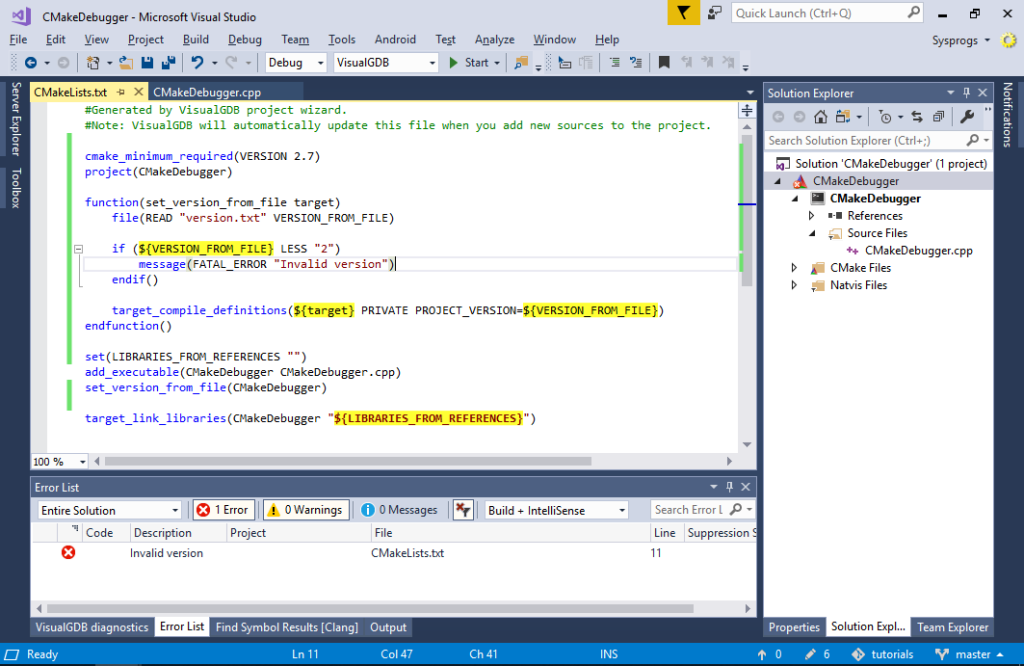The width and height of the screenshot is (1024, 666).
Task: Click the Home icon in Solution Explorer
Action: (x=820, y=117)
